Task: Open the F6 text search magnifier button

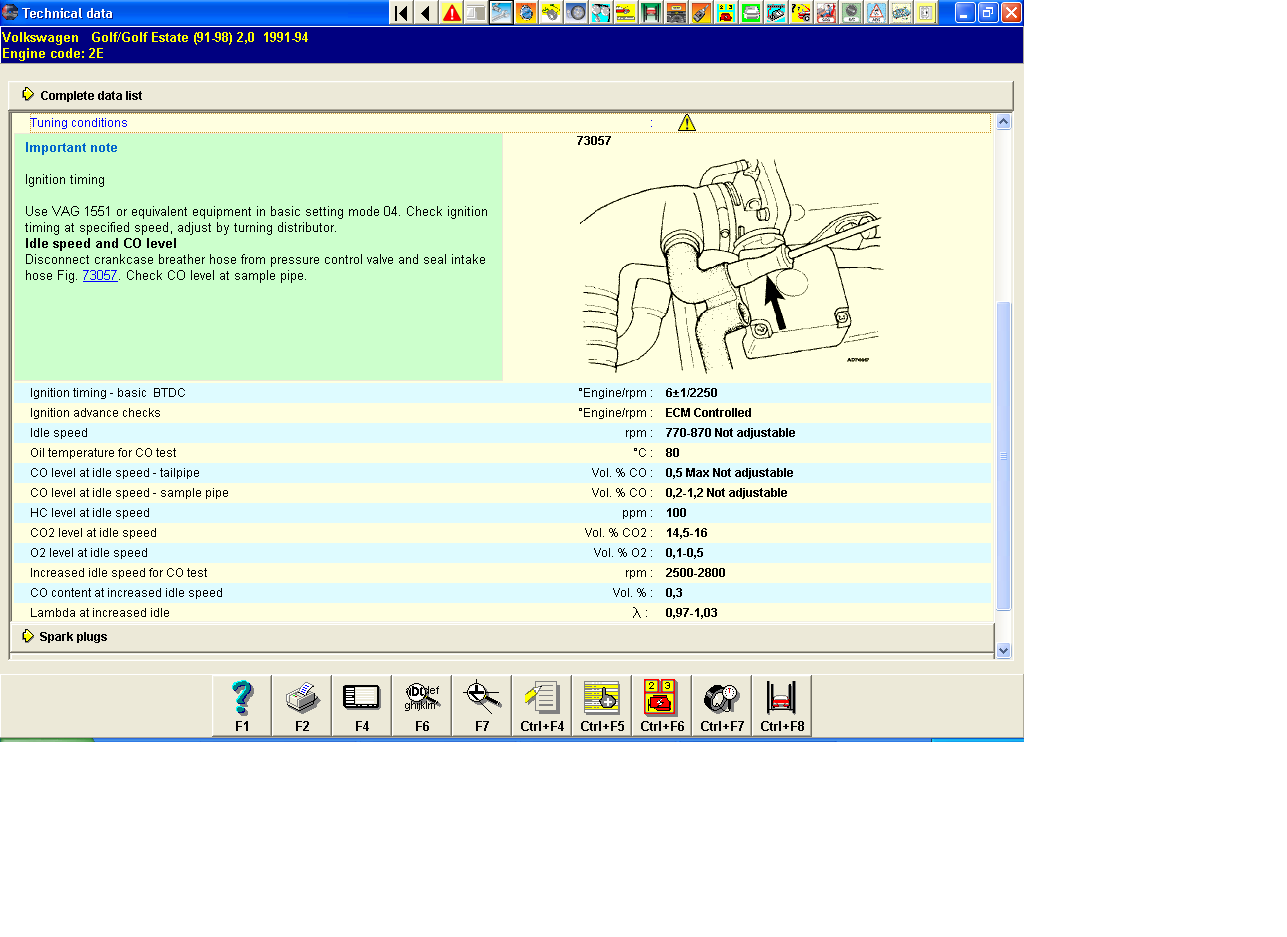Action: [422, 706]
